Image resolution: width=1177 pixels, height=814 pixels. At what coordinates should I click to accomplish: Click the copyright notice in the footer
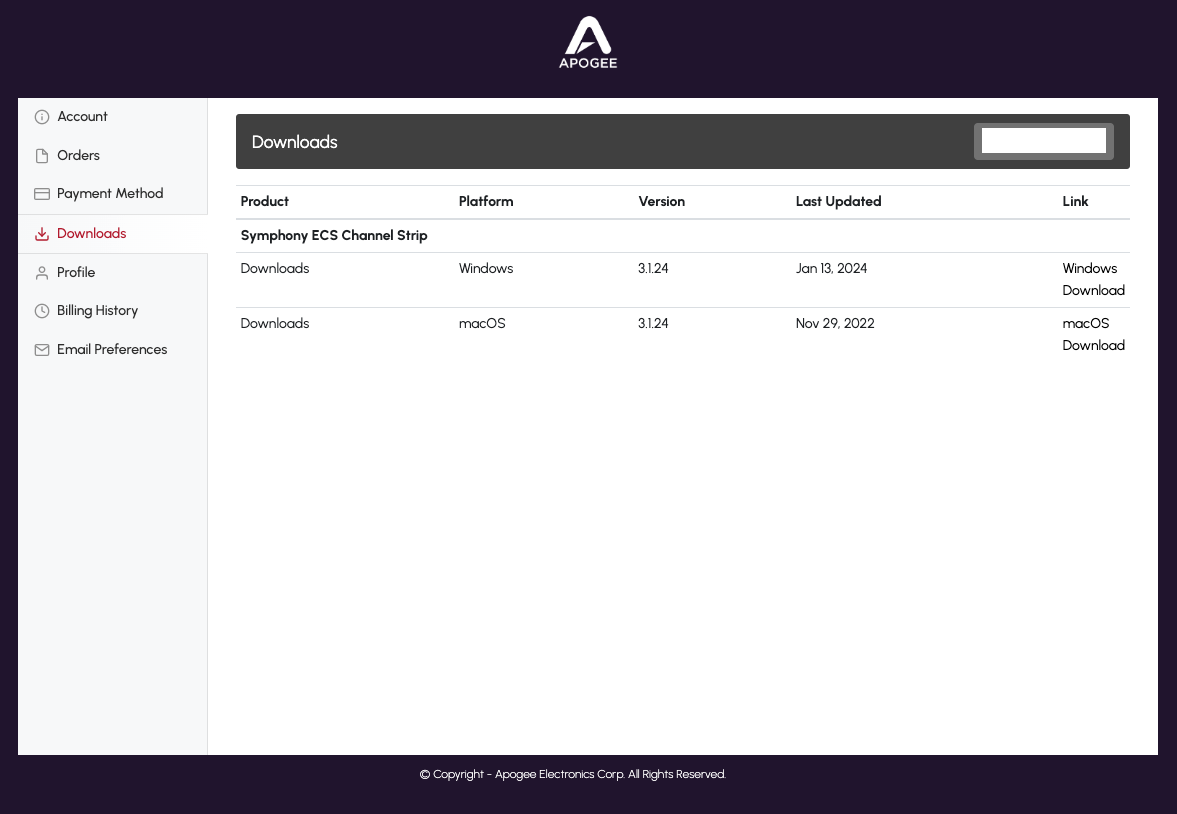point(573,774)
